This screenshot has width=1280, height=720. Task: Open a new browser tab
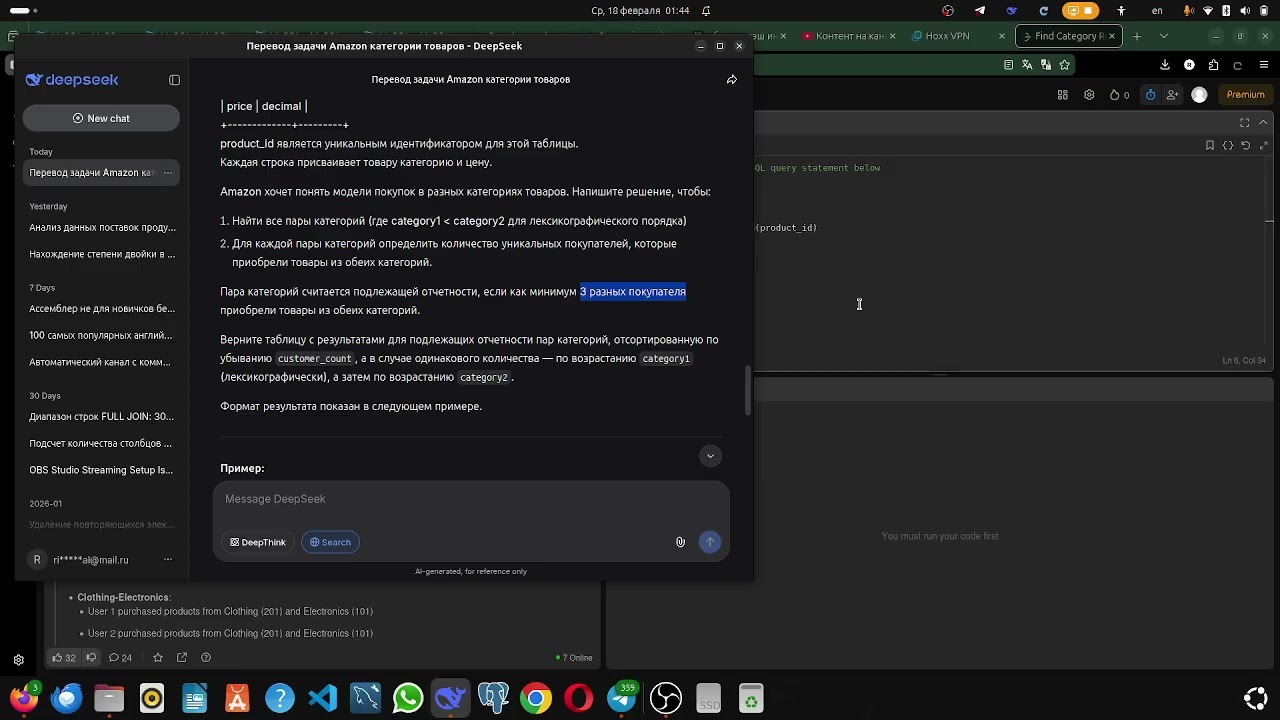(x=1137, y=36)
